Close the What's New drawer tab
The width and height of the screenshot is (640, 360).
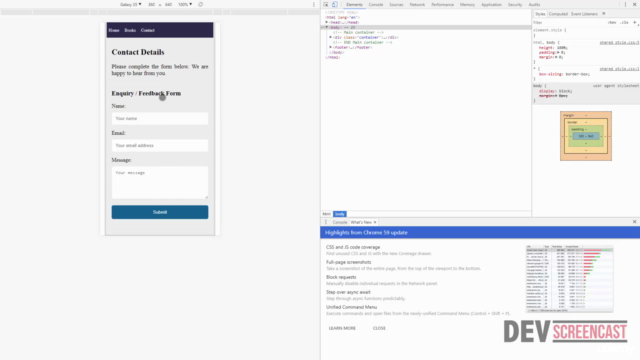(375, 222)
